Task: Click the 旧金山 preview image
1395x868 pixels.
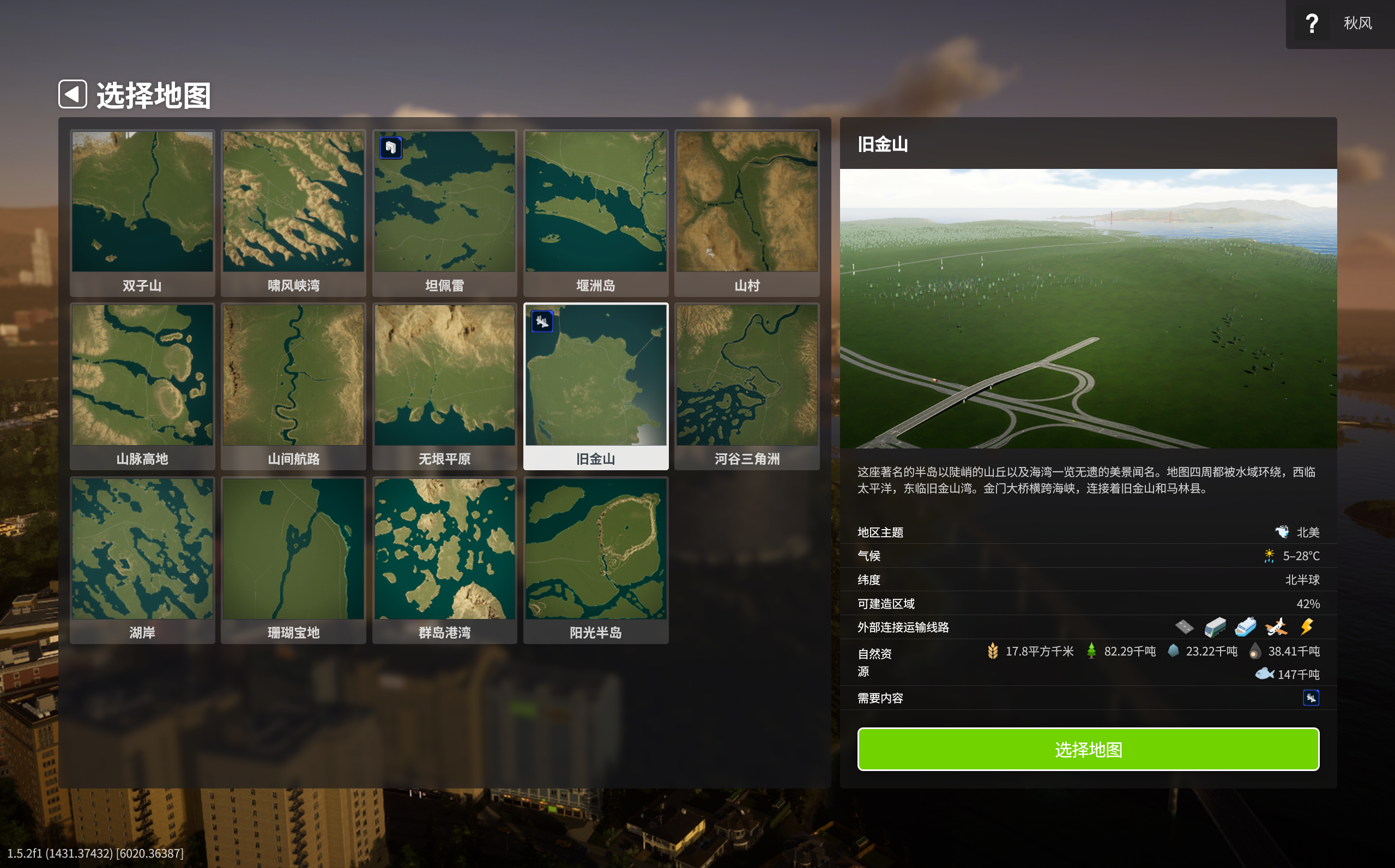Action: [x=1088, y=308]
